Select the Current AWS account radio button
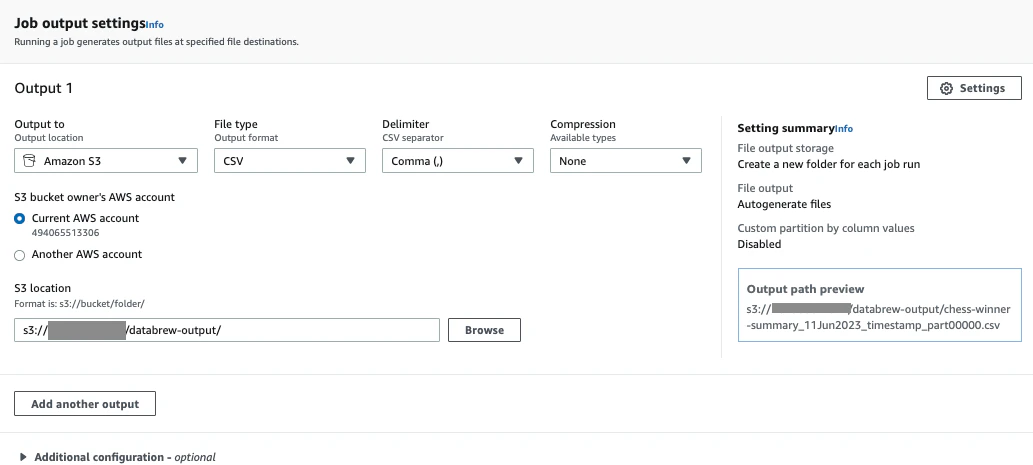This screenshot has width=1033, height=465. click(20, 219)
